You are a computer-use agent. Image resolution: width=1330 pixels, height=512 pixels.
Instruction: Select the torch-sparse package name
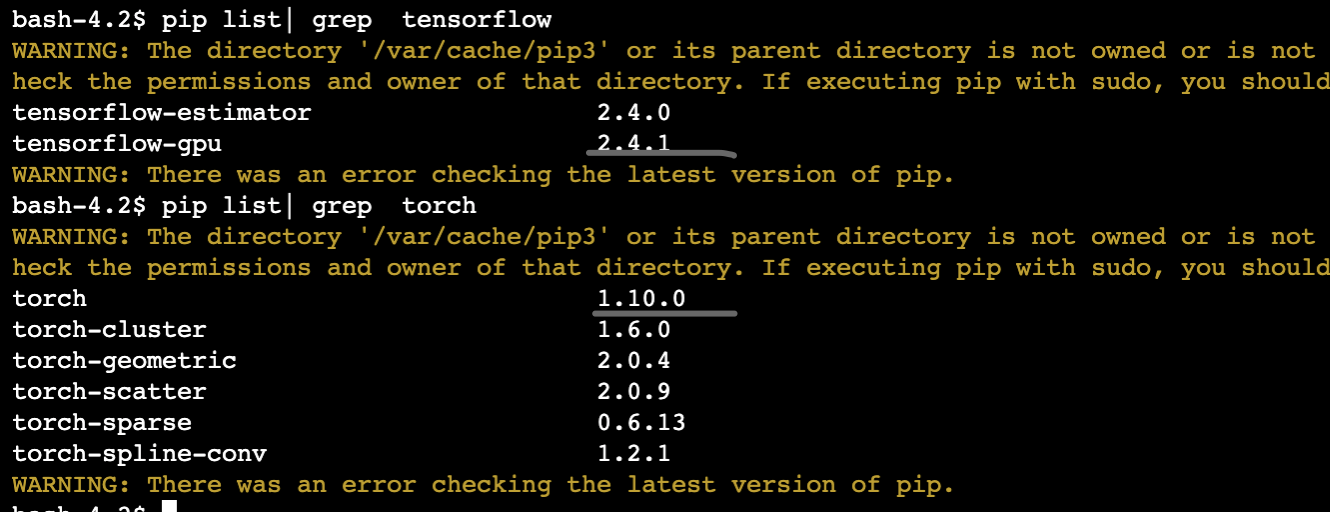click(x=102, y=423)
